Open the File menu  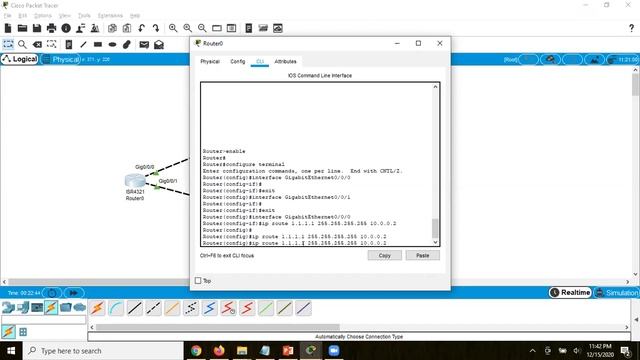(x=7, y=16)
